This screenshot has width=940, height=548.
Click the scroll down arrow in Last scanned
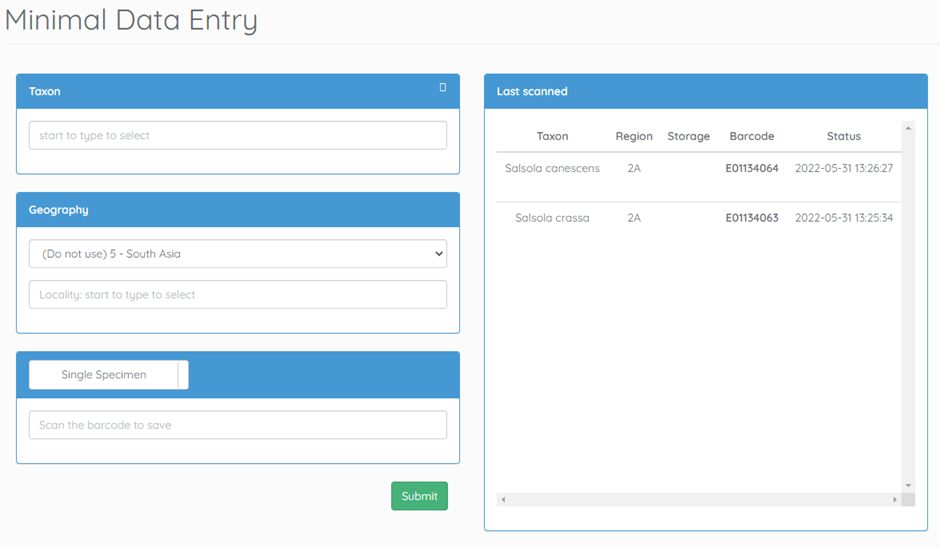tap(908, 486)
